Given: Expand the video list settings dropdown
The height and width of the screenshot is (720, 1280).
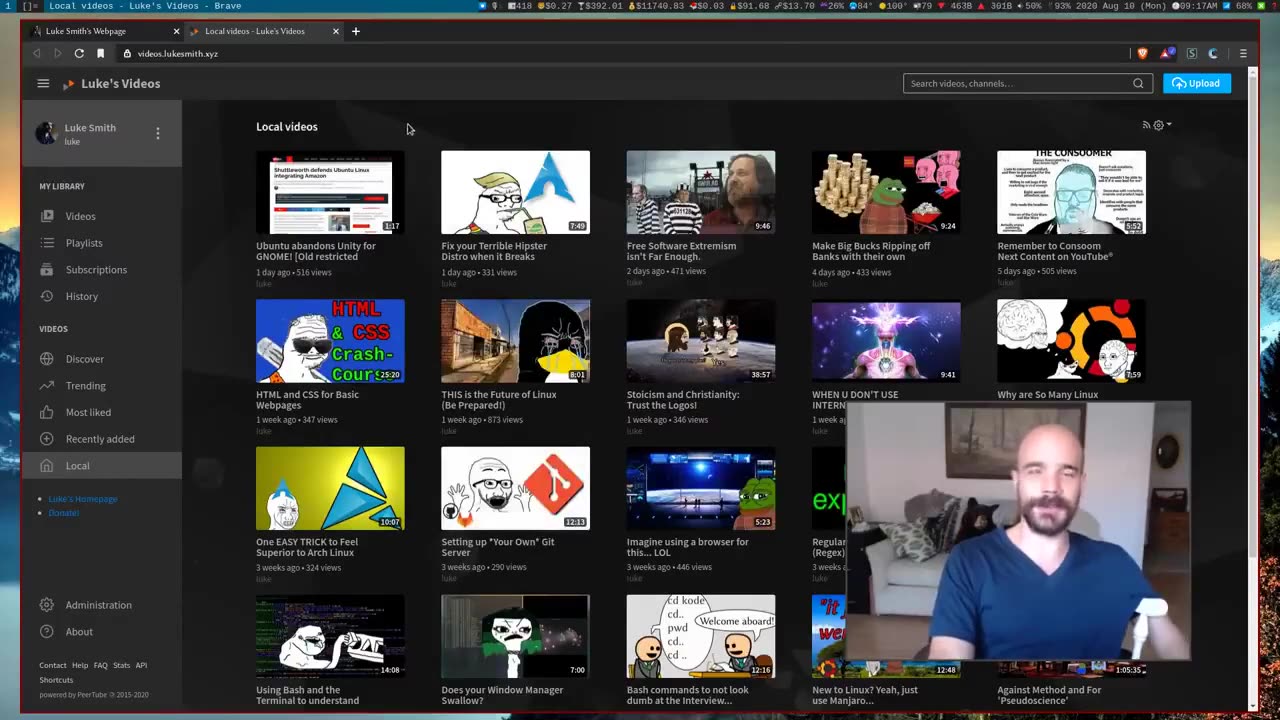Looking at the screenshot, I should [x=1162, y=125].
